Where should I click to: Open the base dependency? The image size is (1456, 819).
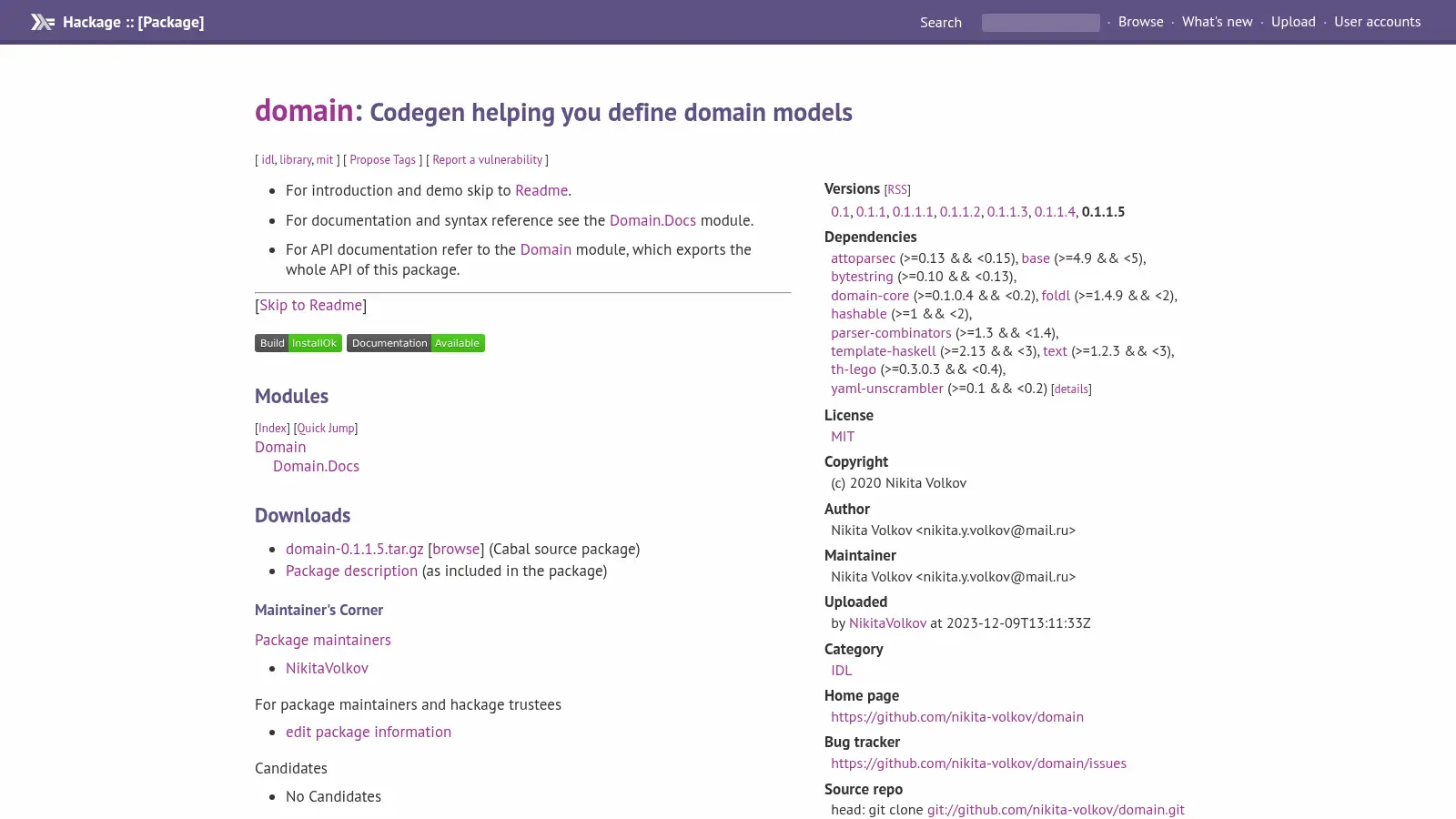coord(1036,258)
